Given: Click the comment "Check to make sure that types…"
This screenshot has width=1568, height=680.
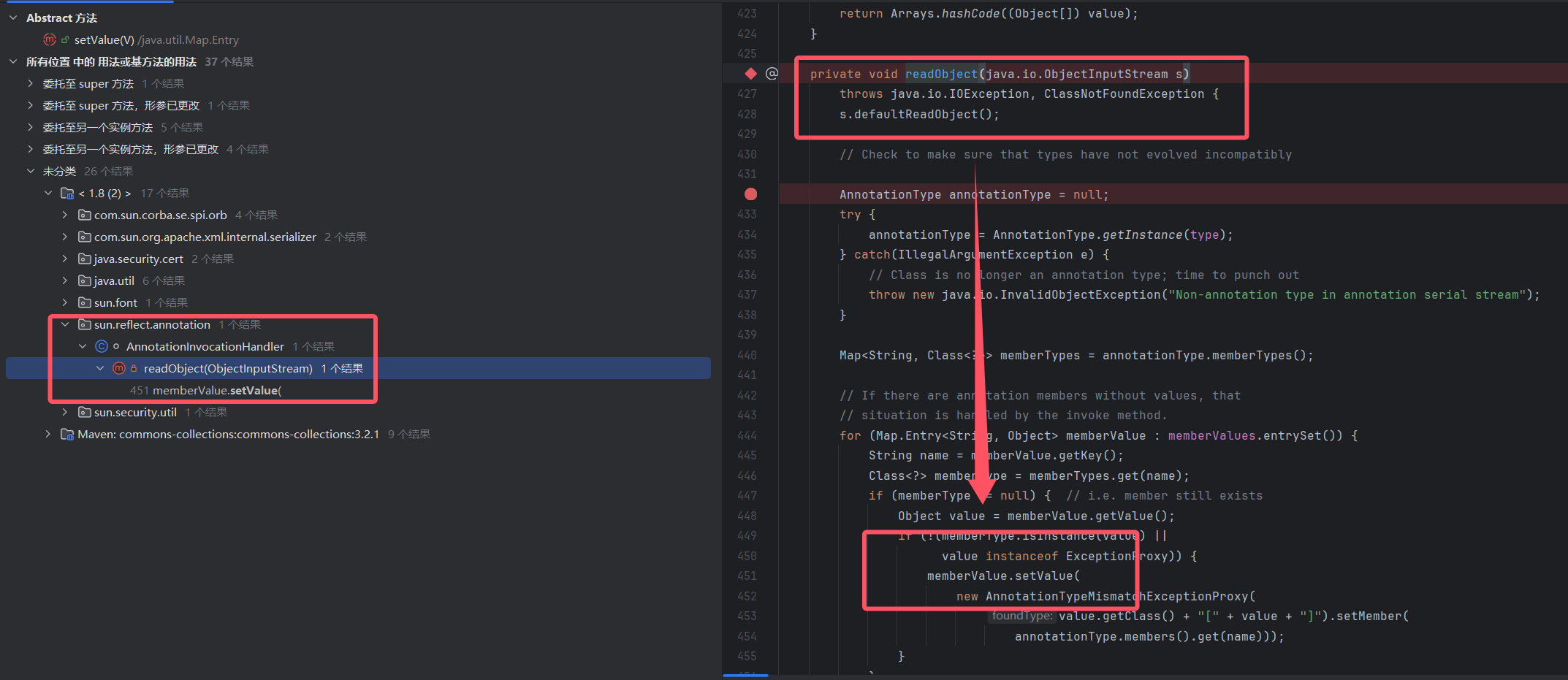Looking at the screenshot, I should (1065, 154).
